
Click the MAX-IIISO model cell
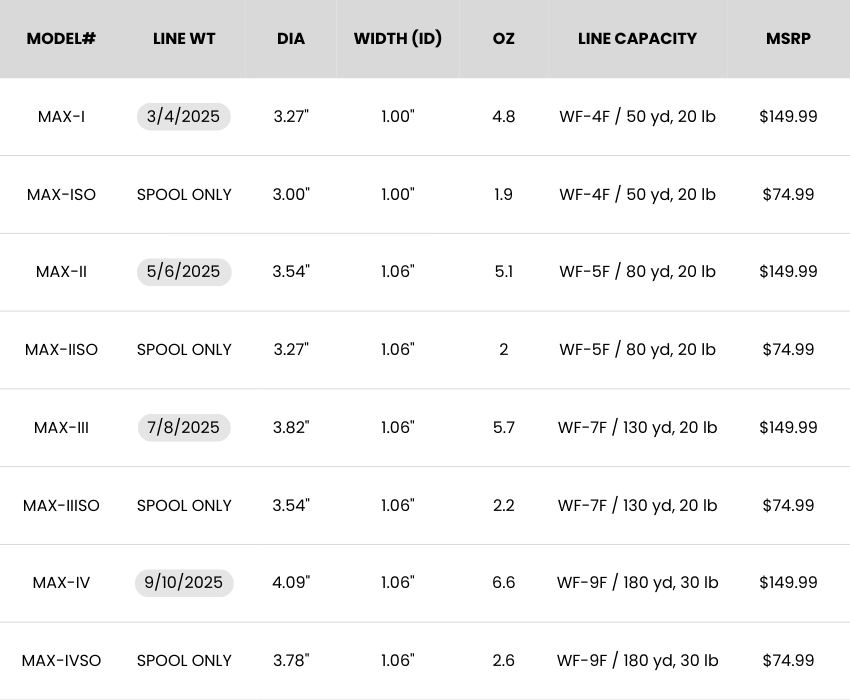tap(61, 506)
